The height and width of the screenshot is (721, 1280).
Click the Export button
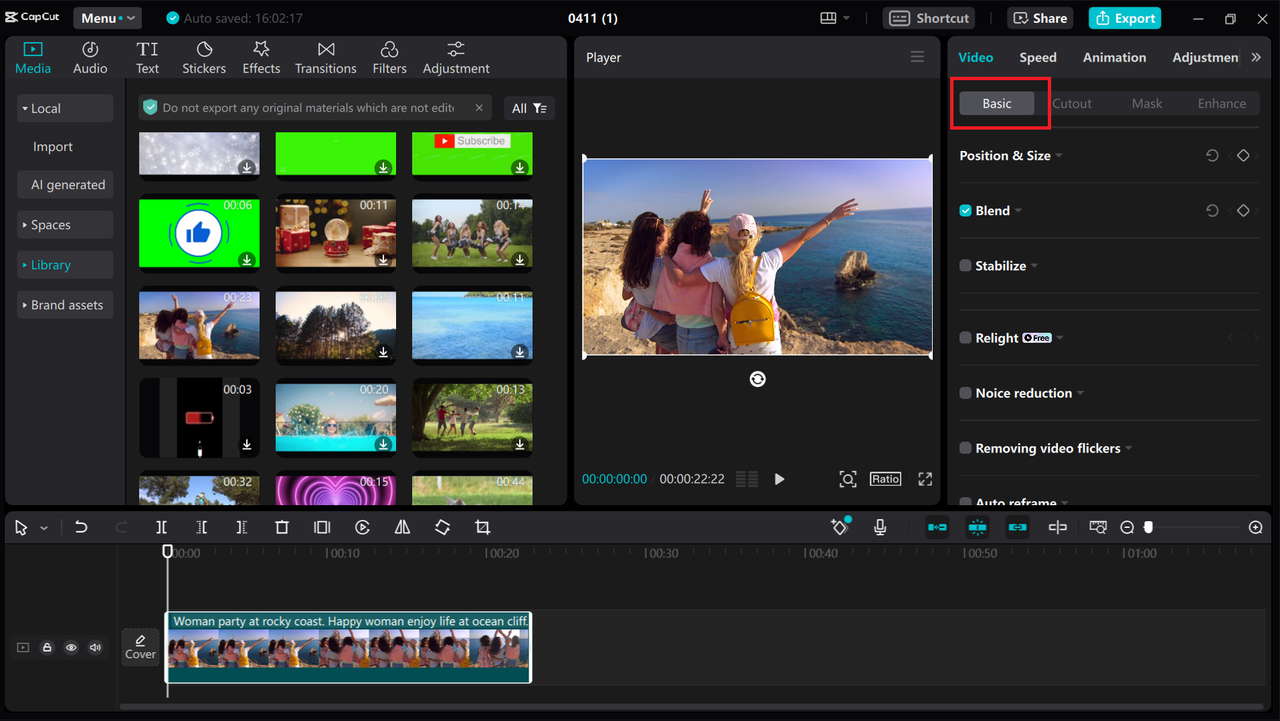(1124, 17)
